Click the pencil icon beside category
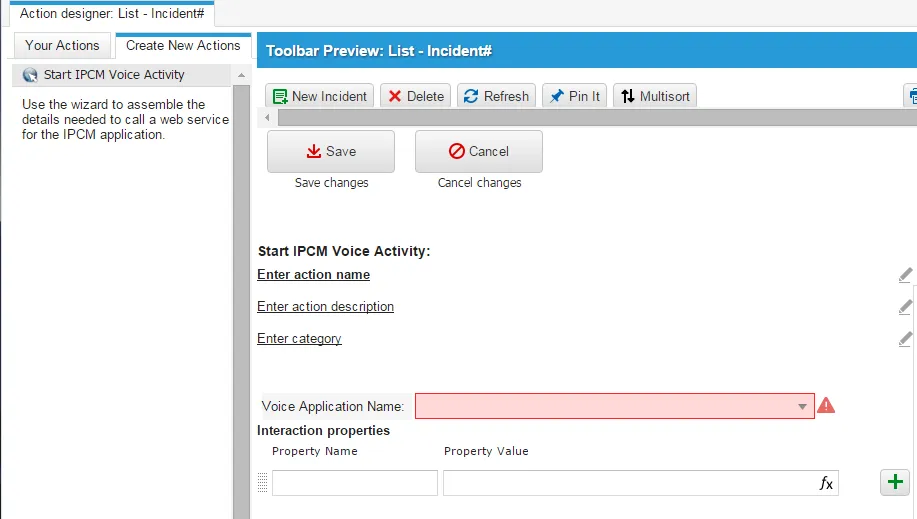The image size is (917, 519). click(x=905, y=339)
